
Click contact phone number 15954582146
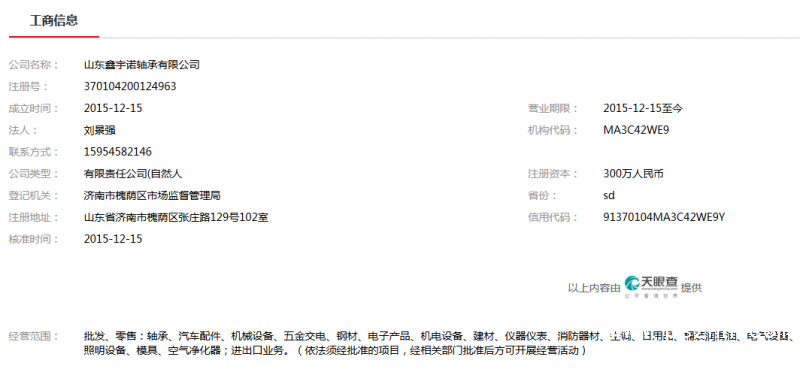118,152
